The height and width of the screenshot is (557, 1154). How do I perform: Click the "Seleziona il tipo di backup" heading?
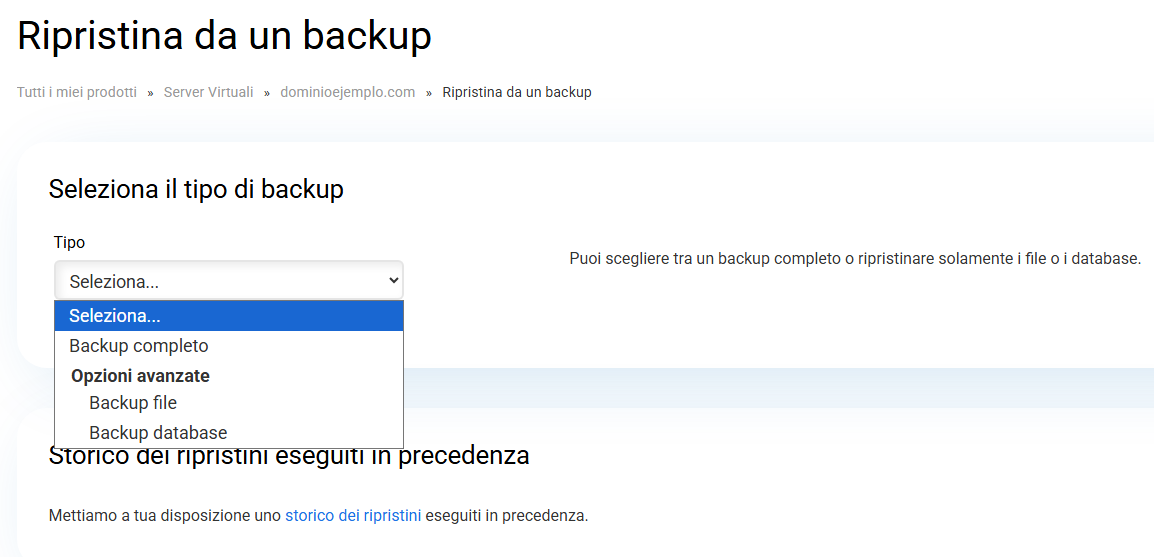pos(196,189)
